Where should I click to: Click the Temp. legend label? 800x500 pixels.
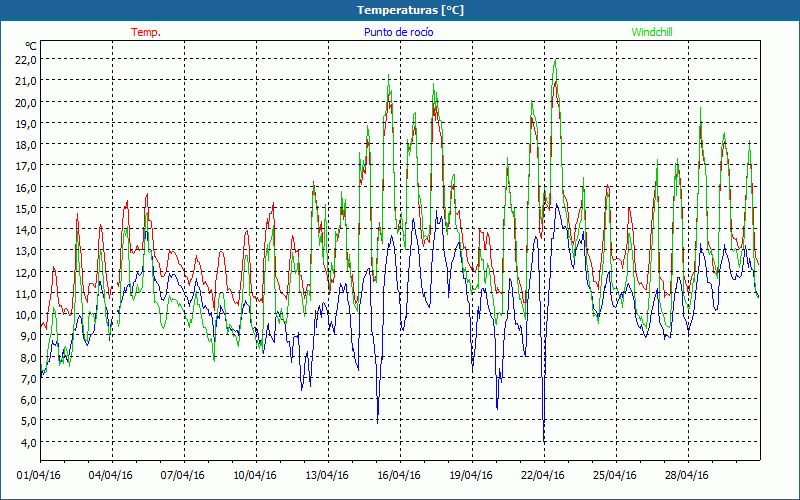click(146, 32)
